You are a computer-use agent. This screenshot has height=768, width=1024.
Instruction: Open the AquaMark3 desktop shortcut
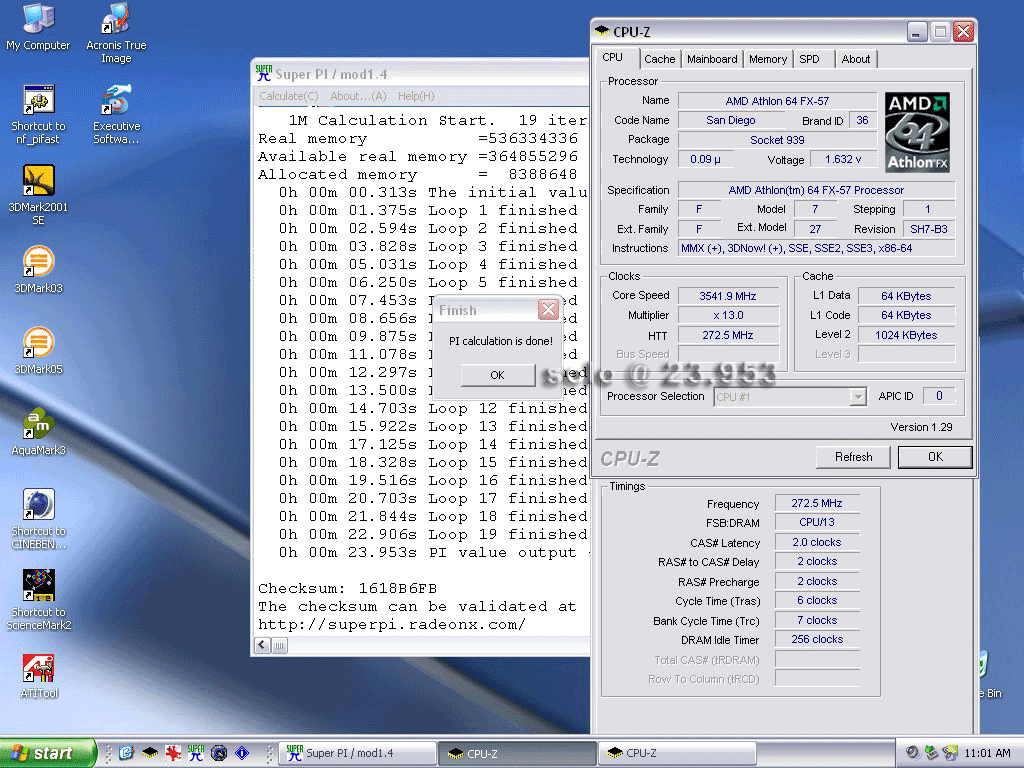[38, 425]
